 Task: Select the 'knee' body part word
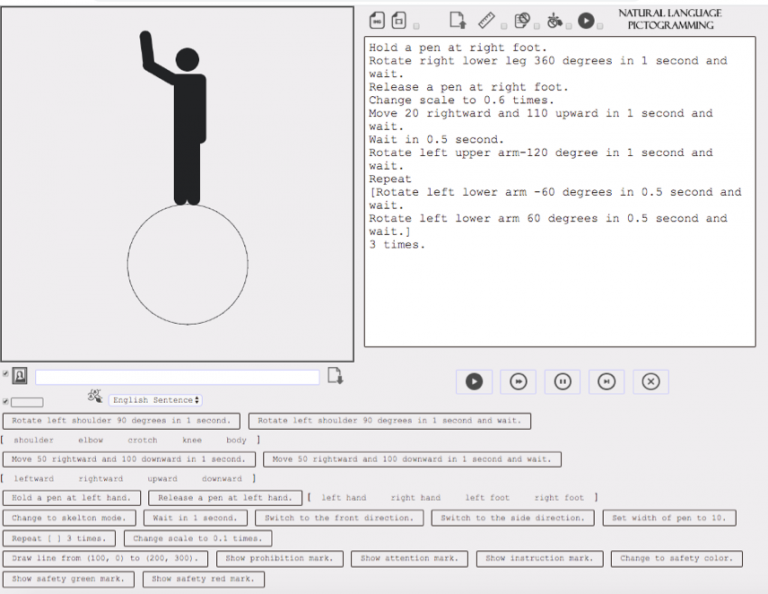pos(192,440)
